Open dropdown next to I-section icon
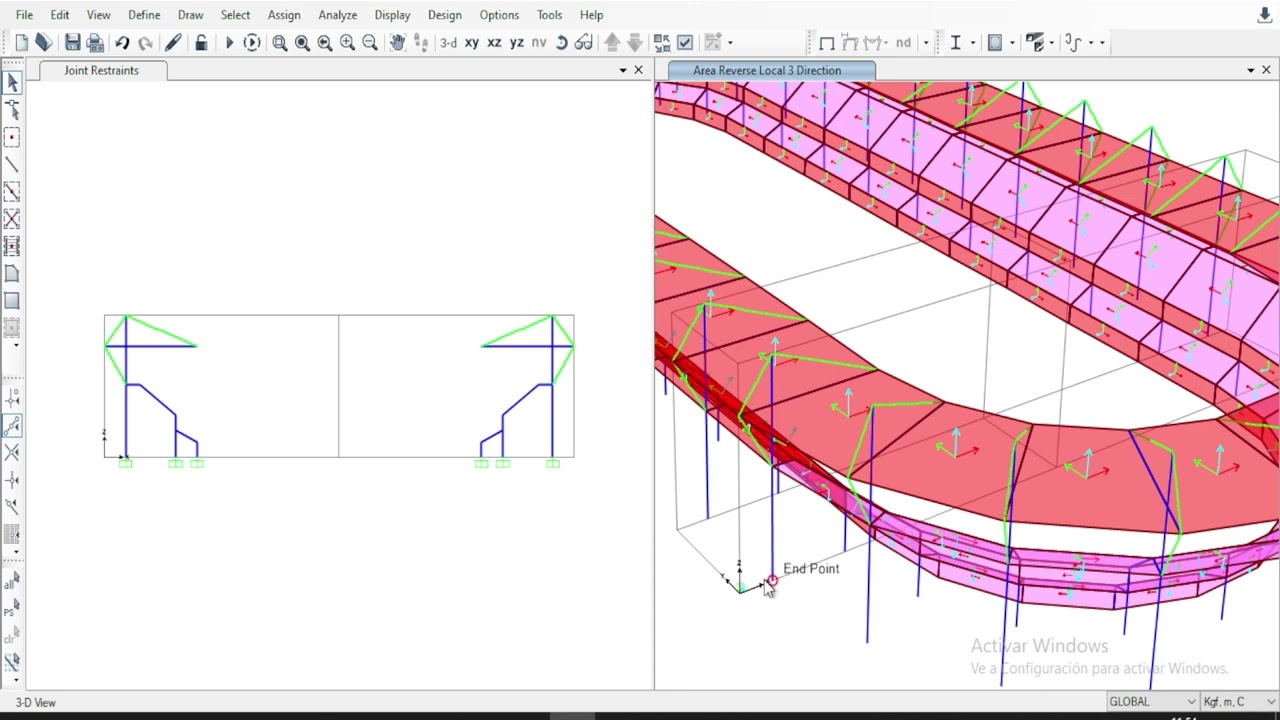The height and width of the screenshot is (720, 1280). pyautogui.click(x=972, y=42)
